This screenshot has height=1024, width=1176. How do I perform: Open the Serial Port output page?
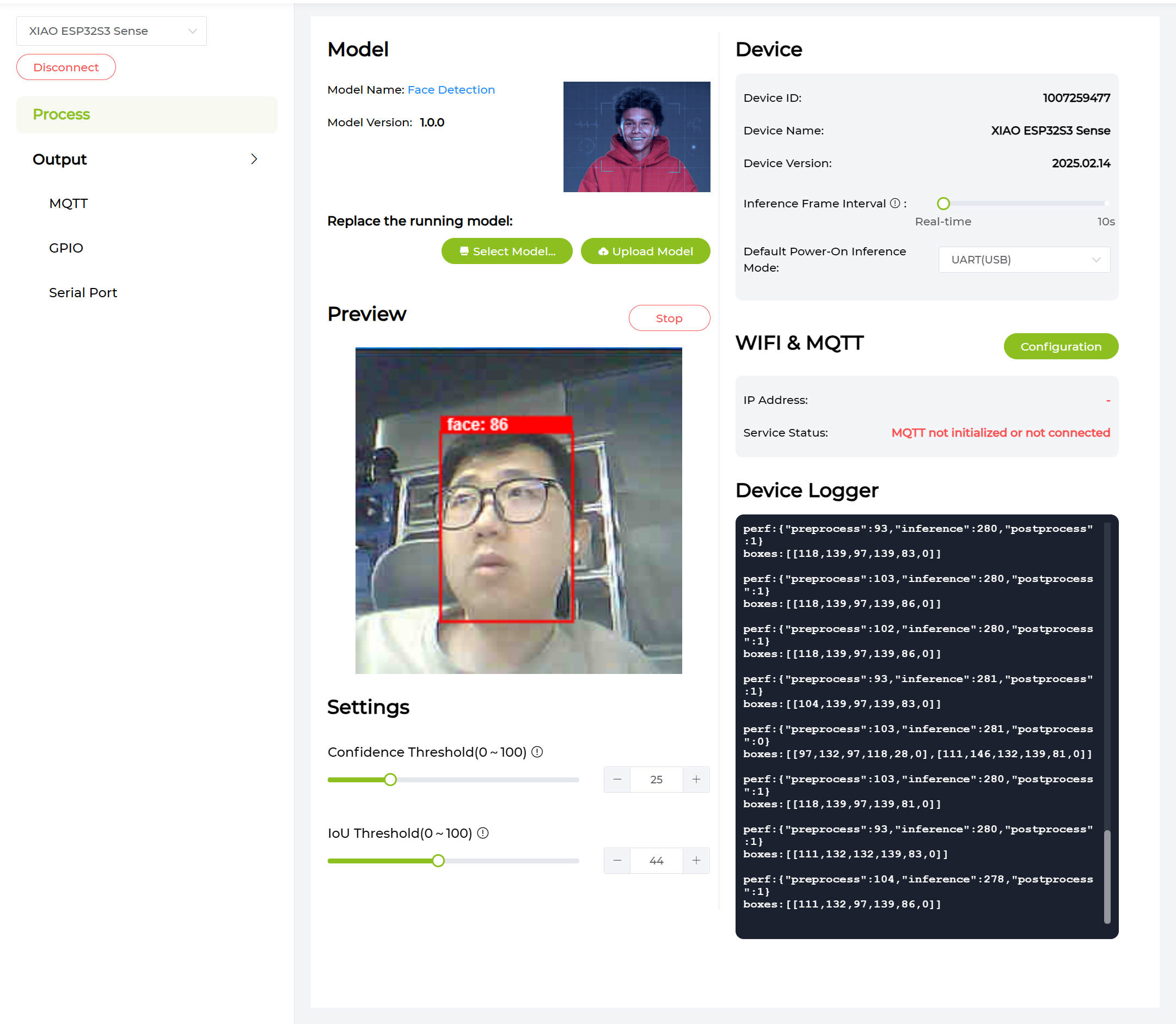(83, 292)
